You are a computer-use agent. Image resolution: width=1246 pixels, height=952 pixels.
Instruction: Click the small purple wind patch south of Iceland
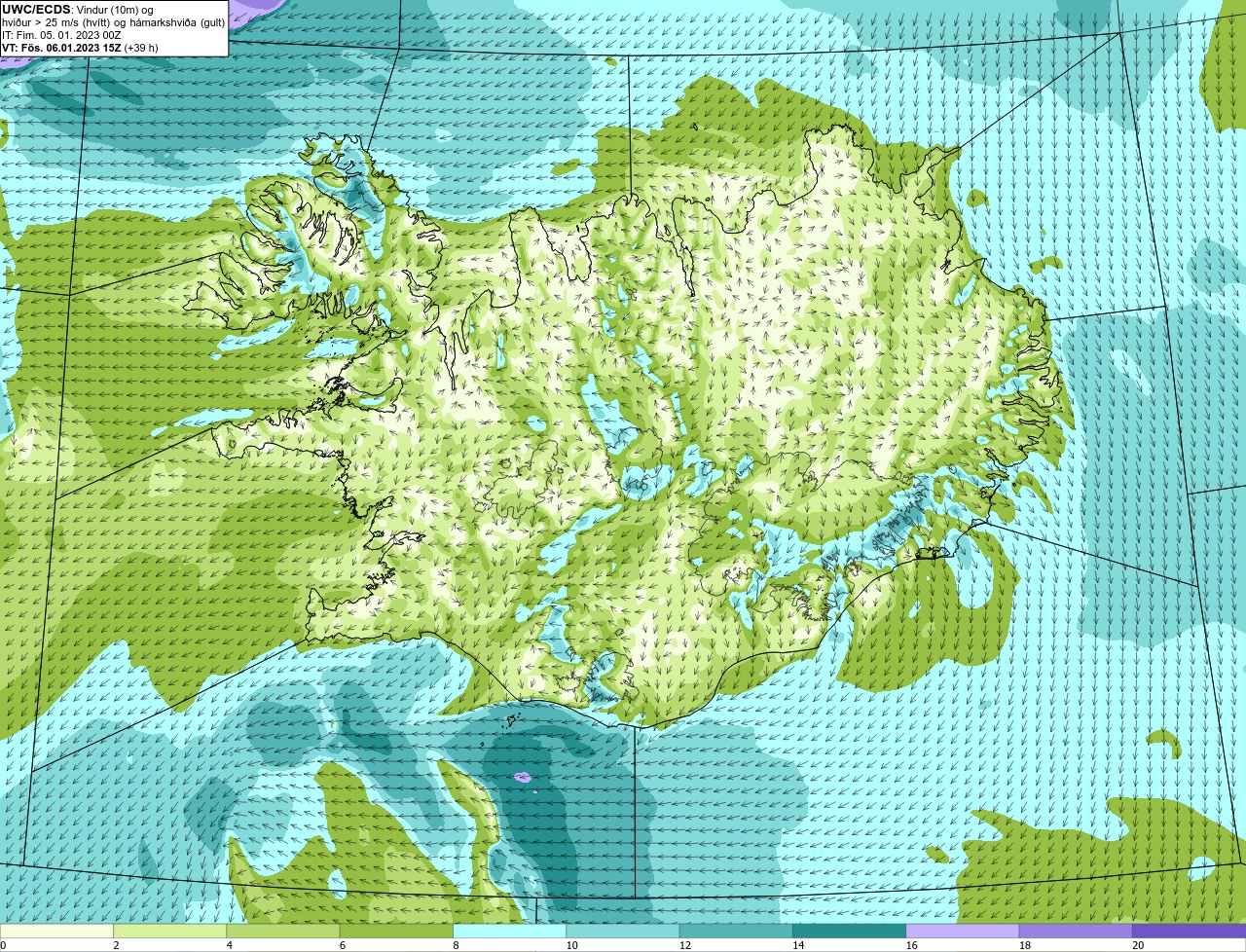[x=523, y=777]
